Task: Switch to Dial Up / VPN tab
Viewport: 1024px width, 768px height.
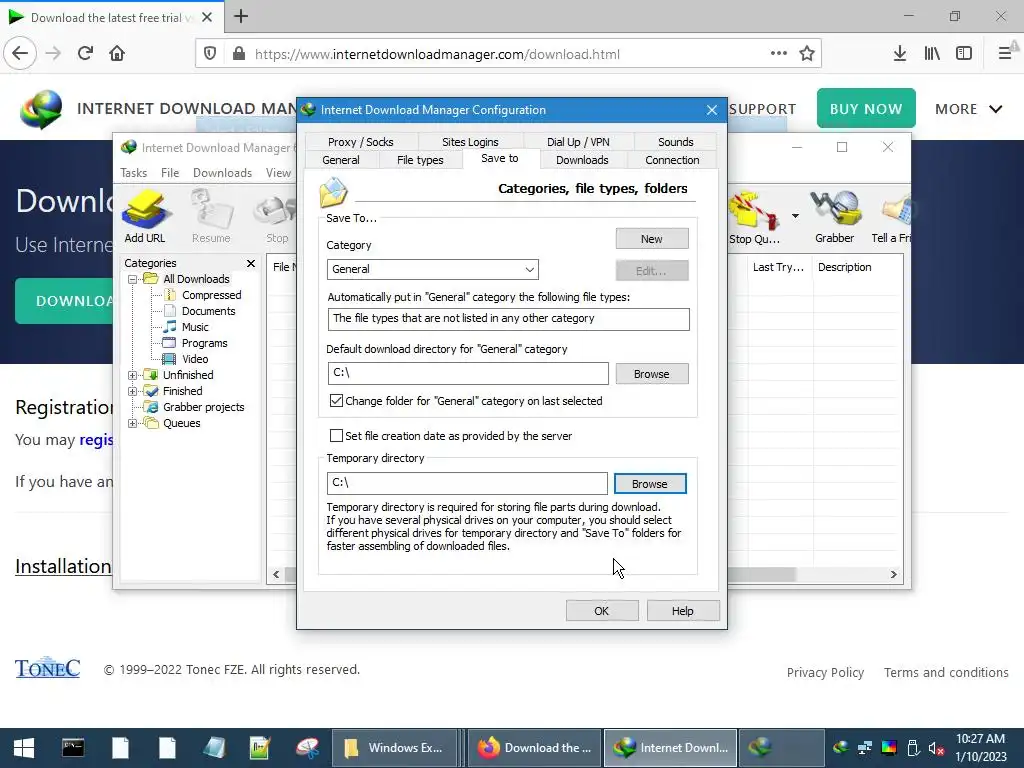Action: tap(578, 142)
